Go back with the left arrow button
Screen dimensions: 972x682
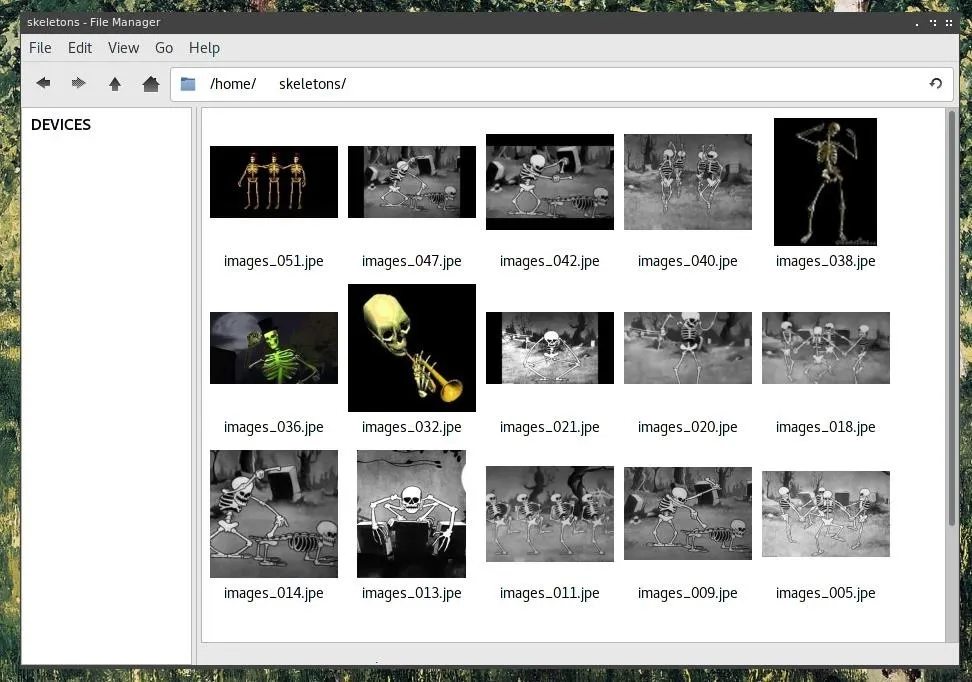coord(43,83)
